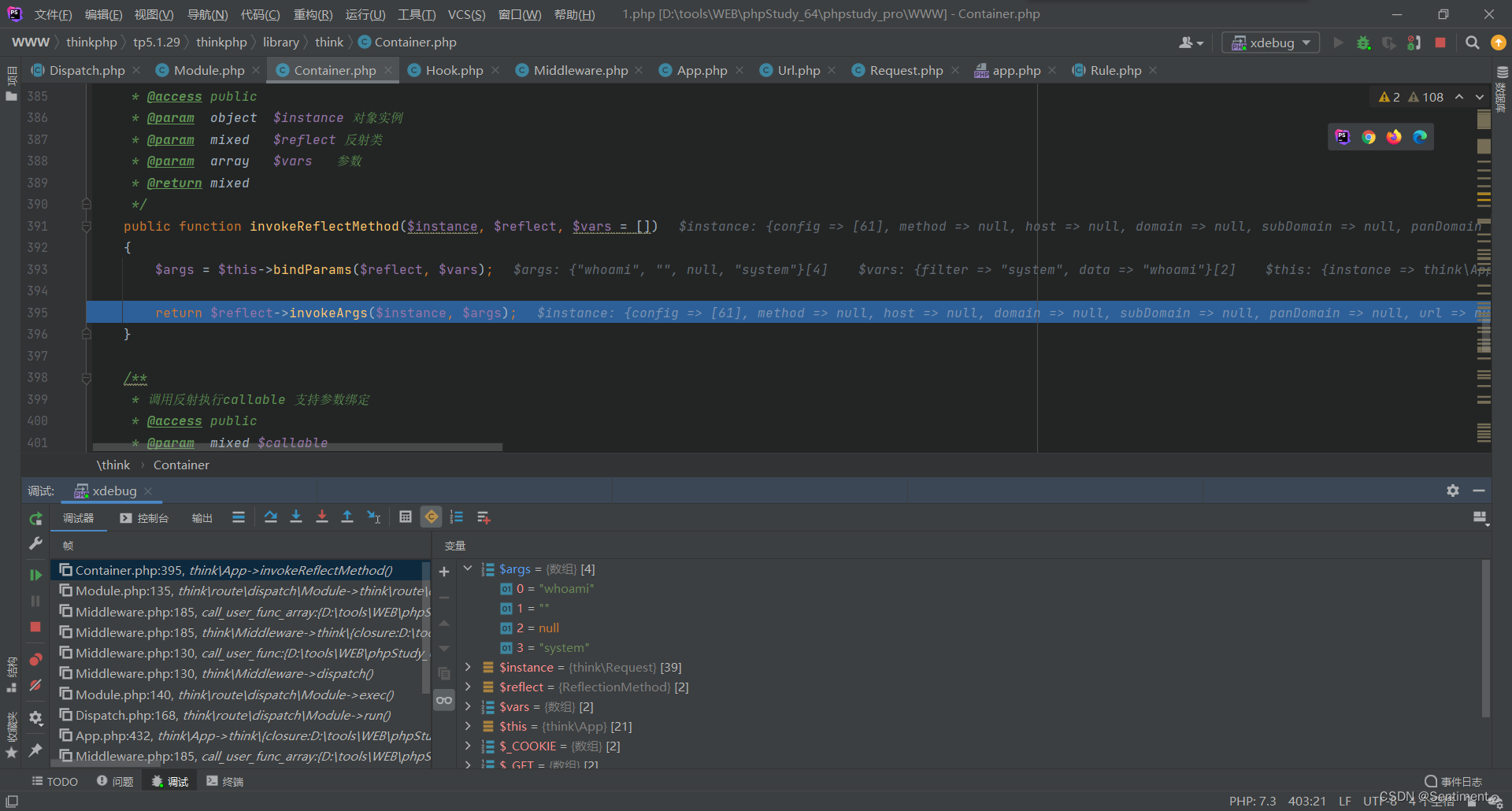Open the user account dropdown
This screenshot has height=811, width=1512.
click(1191, 43)
